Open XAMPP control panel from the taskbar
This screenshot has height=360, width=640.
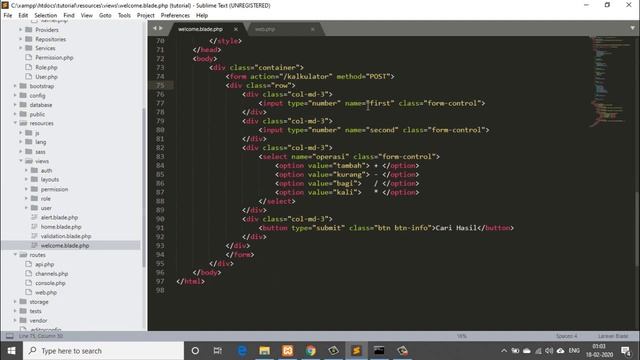coord(287,351)
